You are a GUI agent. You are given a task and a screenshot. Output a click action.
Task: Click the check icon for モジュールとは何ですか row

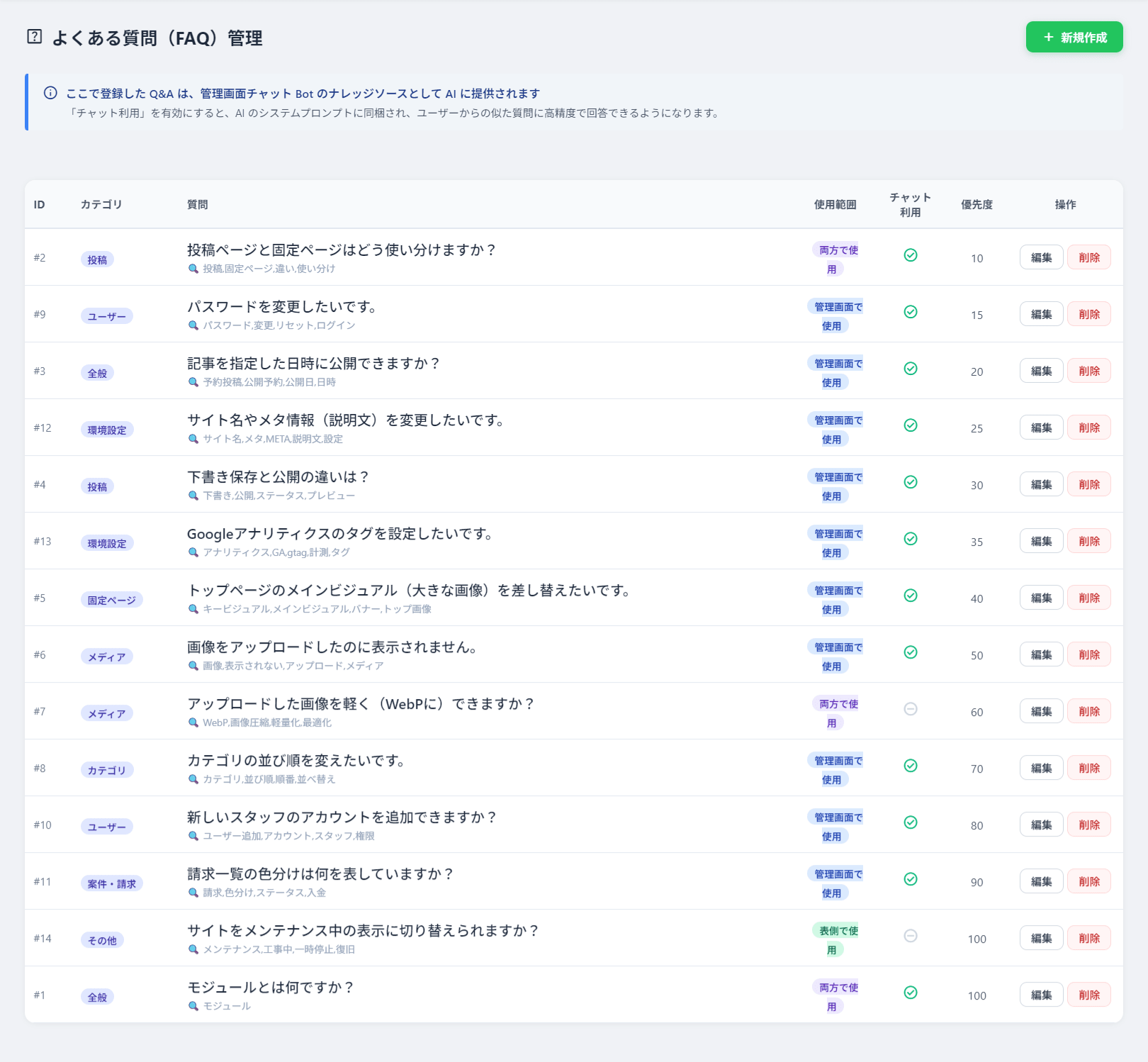tap(911, 993)
